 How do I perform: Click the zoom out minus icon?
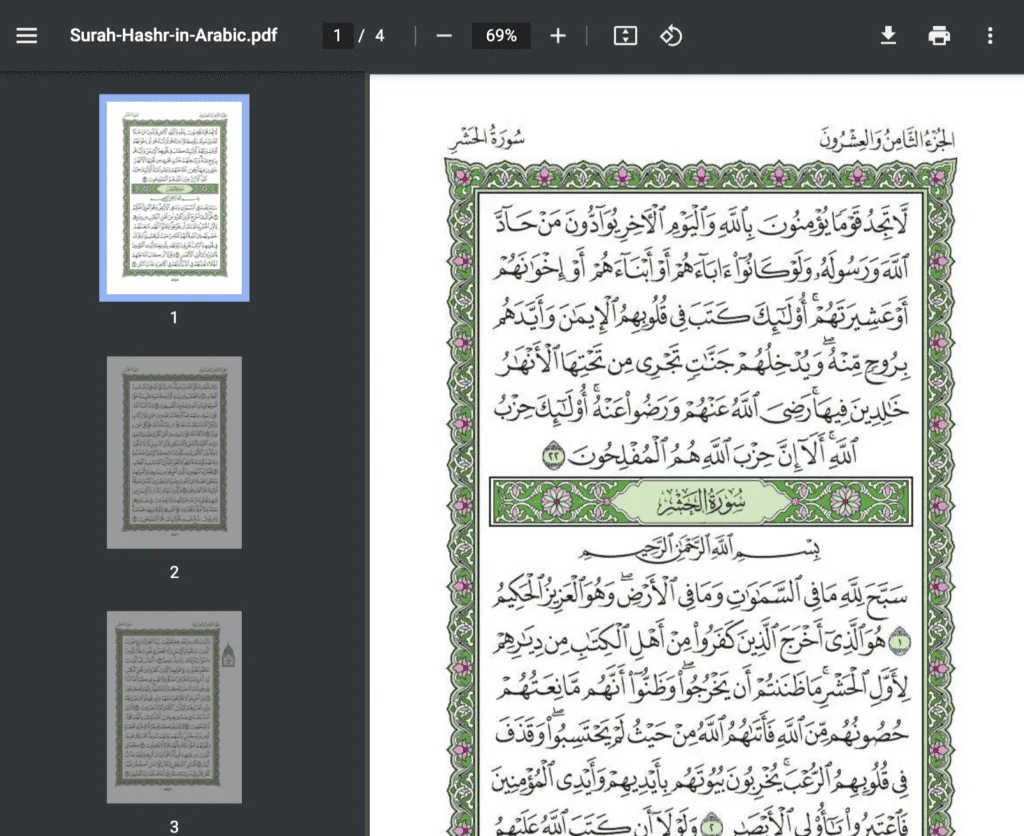[444, 35]
